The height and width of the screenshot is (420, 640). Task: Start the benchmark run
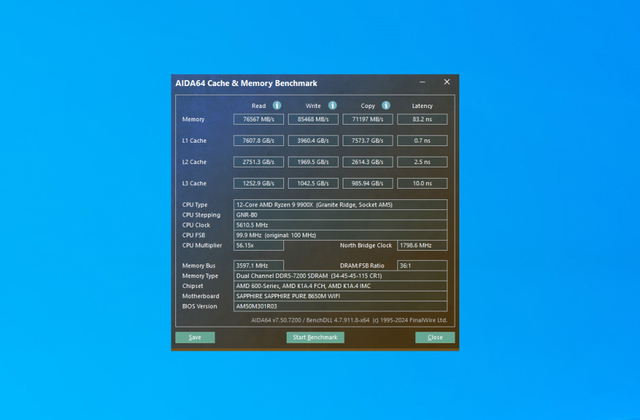click(315, 337)
